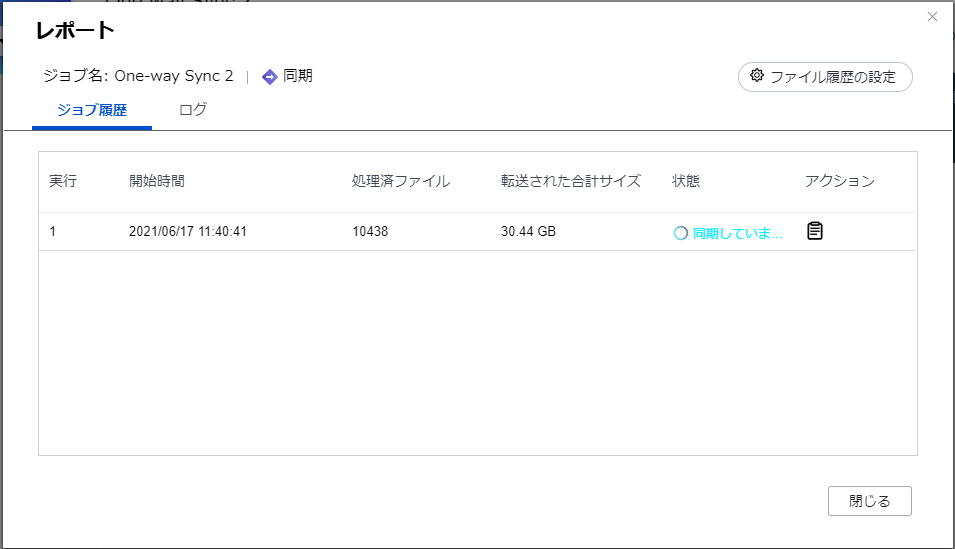The height and width of the screenshot is (549, 955).
Task: Click the 同期していま… status text
Action: click(x=737, y=232)
